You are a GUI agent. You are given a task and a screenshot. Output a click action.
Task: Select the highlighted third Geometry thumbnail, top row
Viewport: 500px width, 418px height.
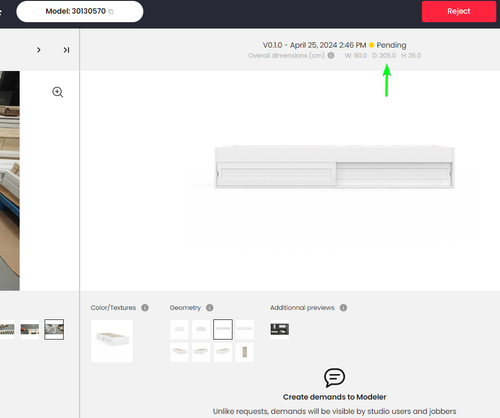[x=223, y=329]
